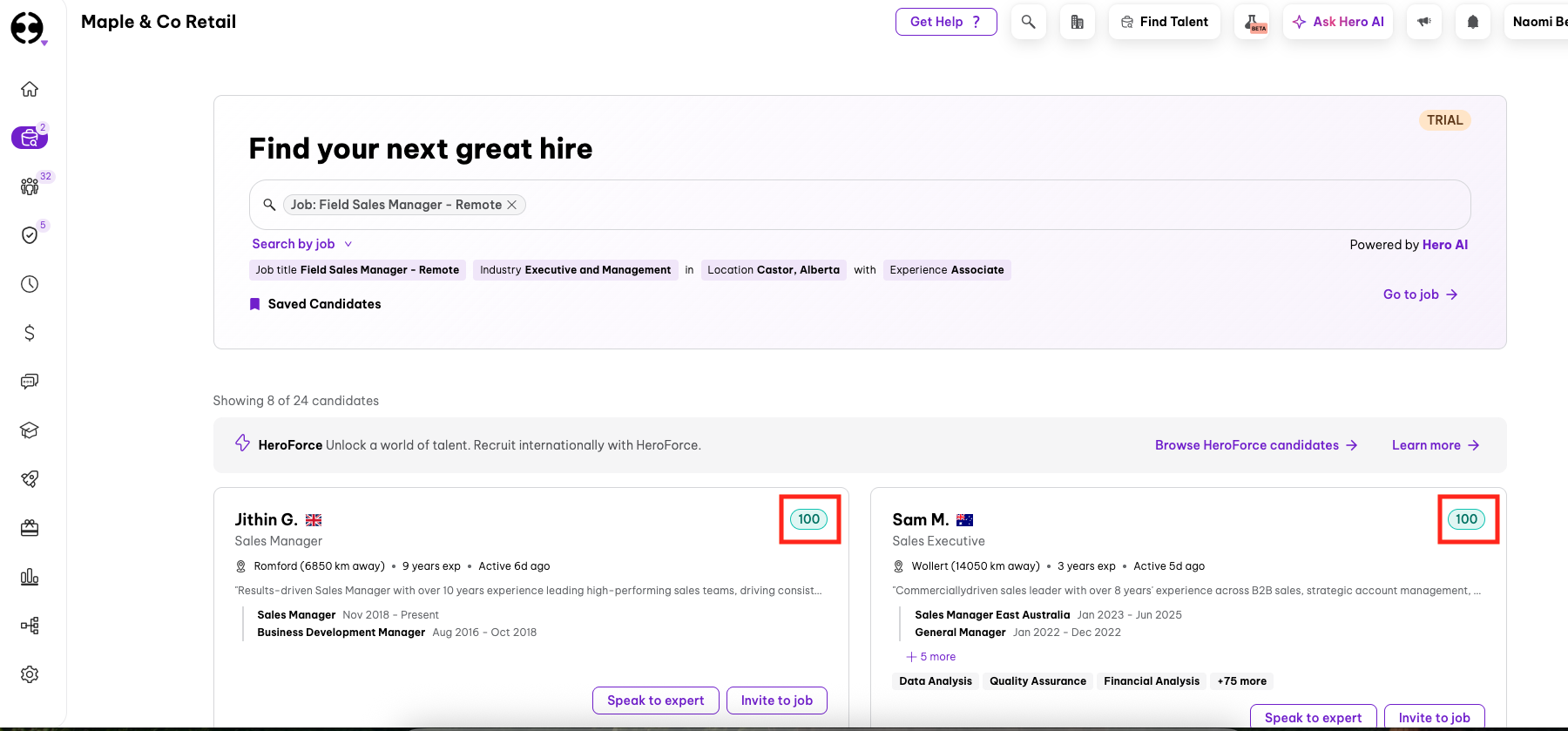Remove the Field Sales Manager search chip
Screen dimensions: 1568x731
pos(512,205)
